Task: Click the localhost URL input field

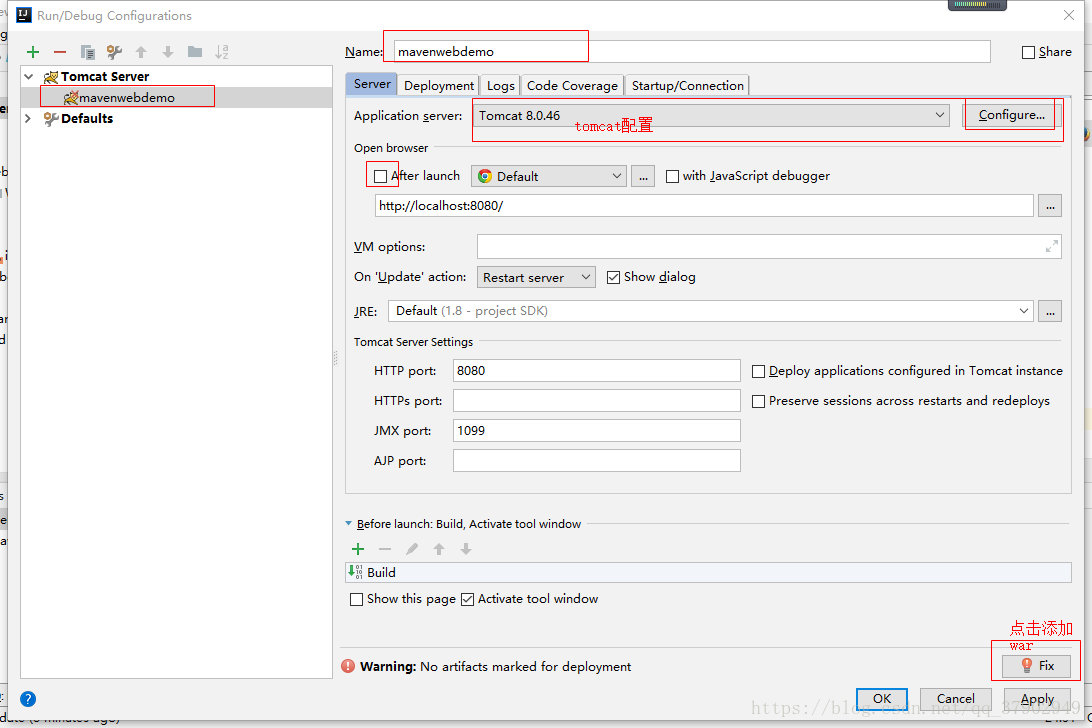Action: (704, 206)
